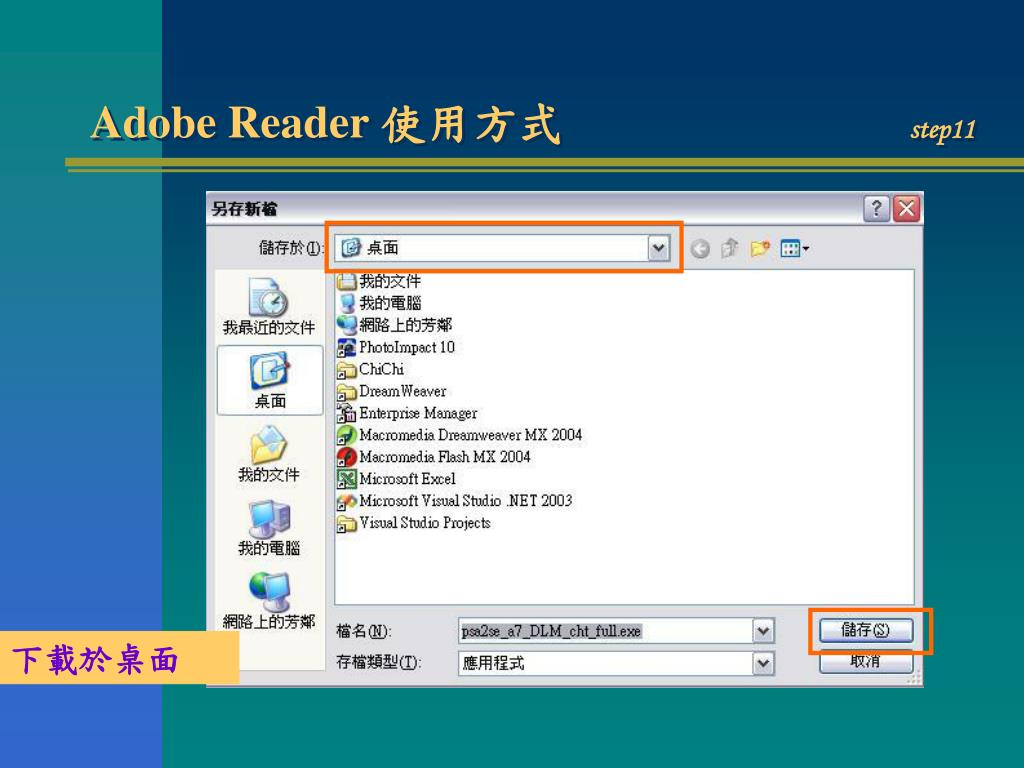The height and width of the screenshot is (768, 1024).
Task: Click the 取消 cancel button
Action: [866, 662]
